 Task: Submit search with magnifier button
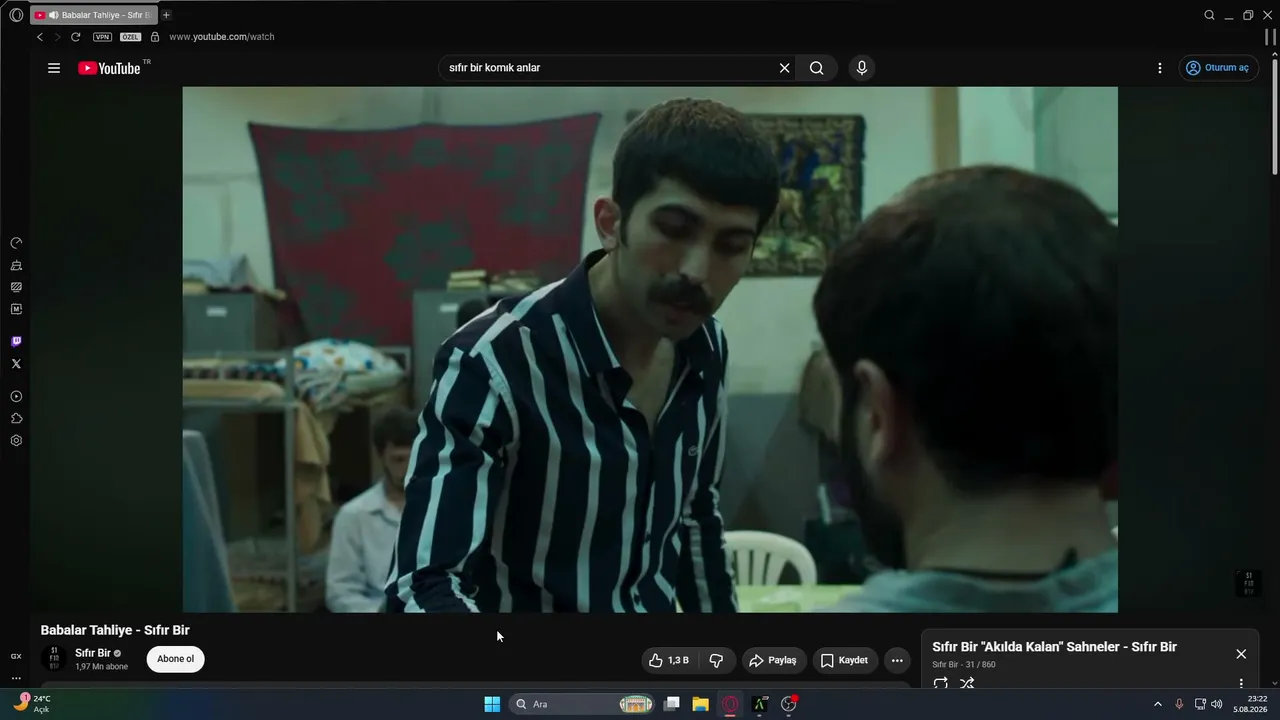click(x=817, y=68)
